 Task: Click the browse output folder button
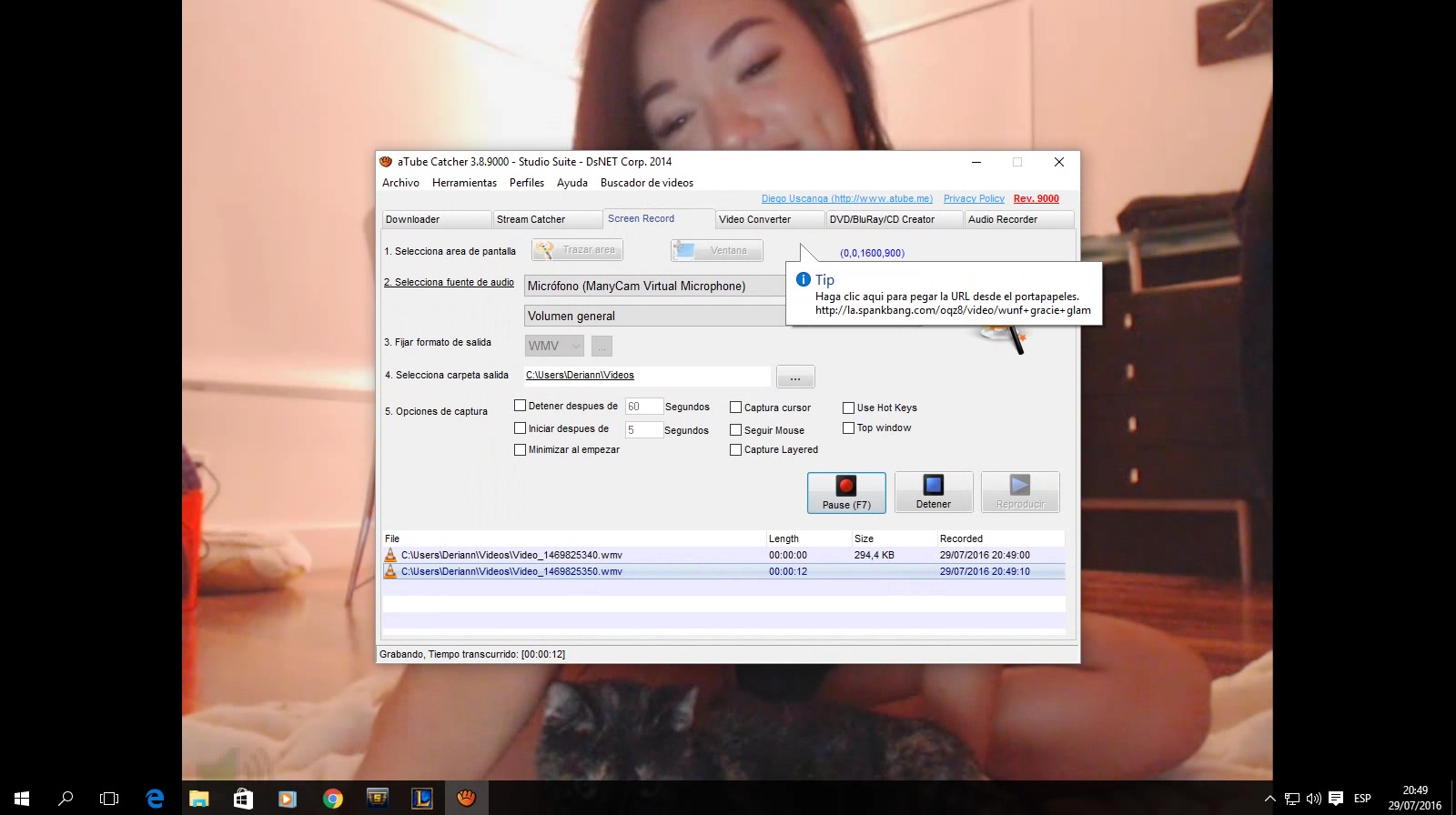[x=794, y=377]
